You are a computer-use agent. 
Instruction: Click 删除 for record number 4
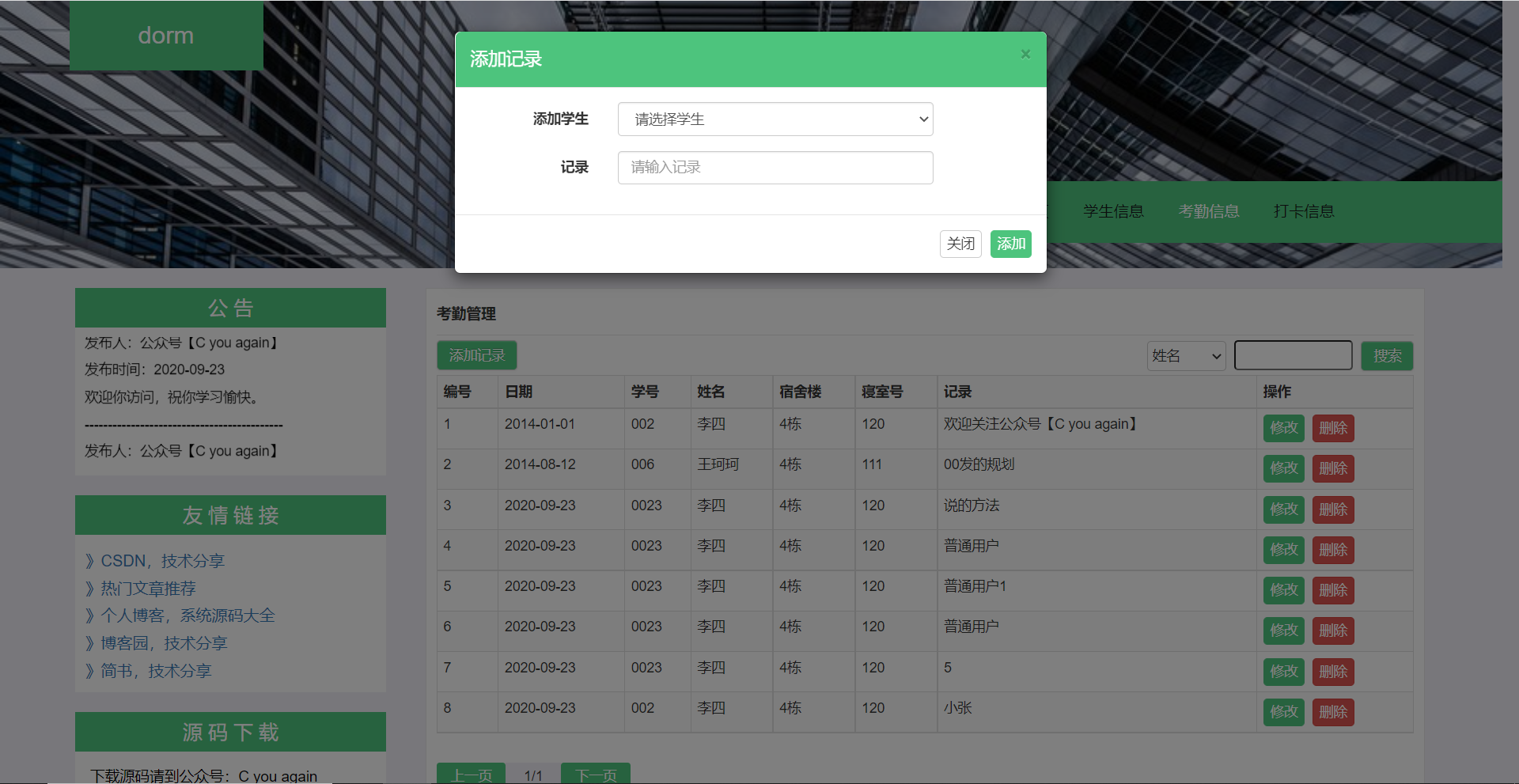(1333, 550)
